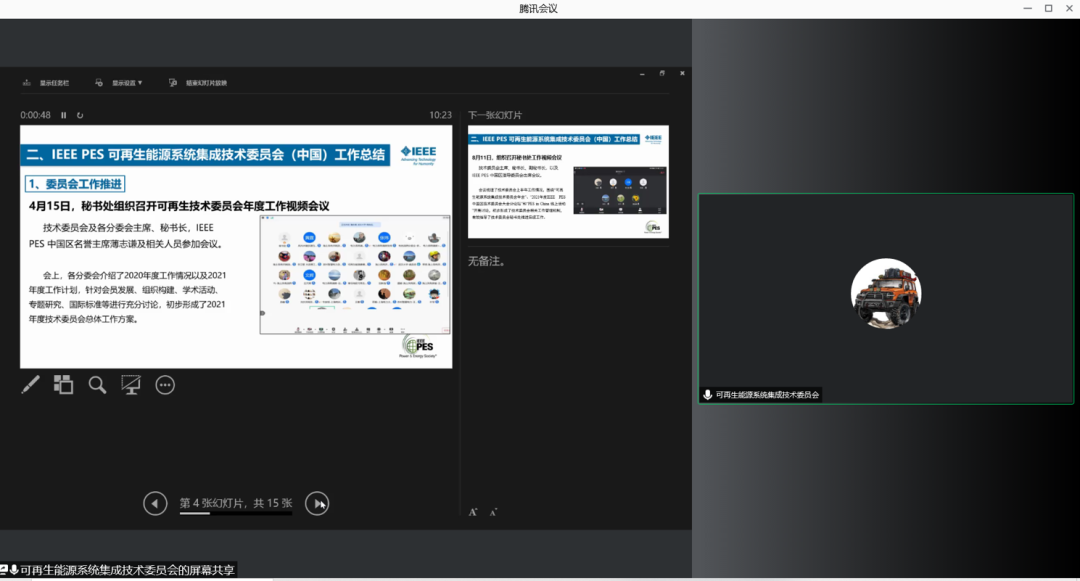Click the video meeting screenshot in the slide
1080x581 pixels.
pos(355,275)
